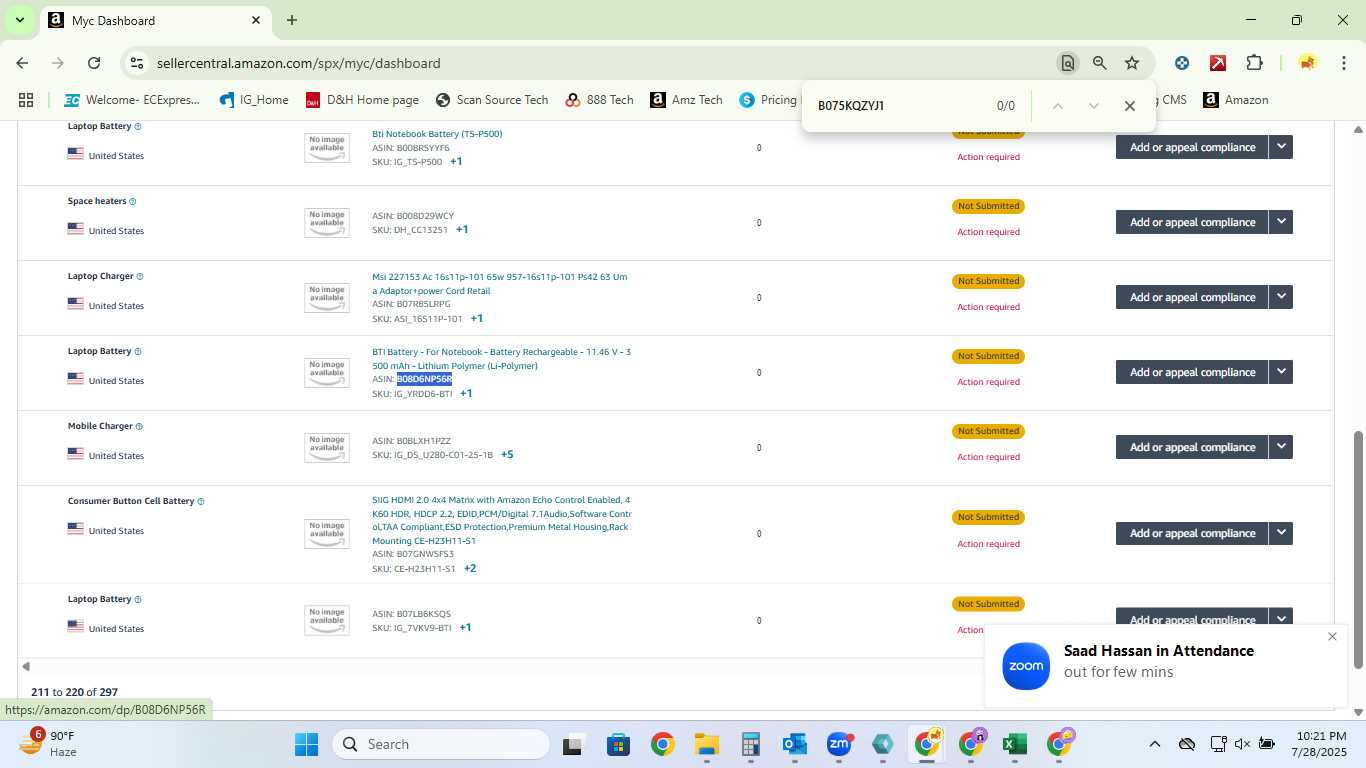Open compliance dropdown arrow for Mobile Charger row
This screenshot has height=768, width=1366.
point(1281,447)
